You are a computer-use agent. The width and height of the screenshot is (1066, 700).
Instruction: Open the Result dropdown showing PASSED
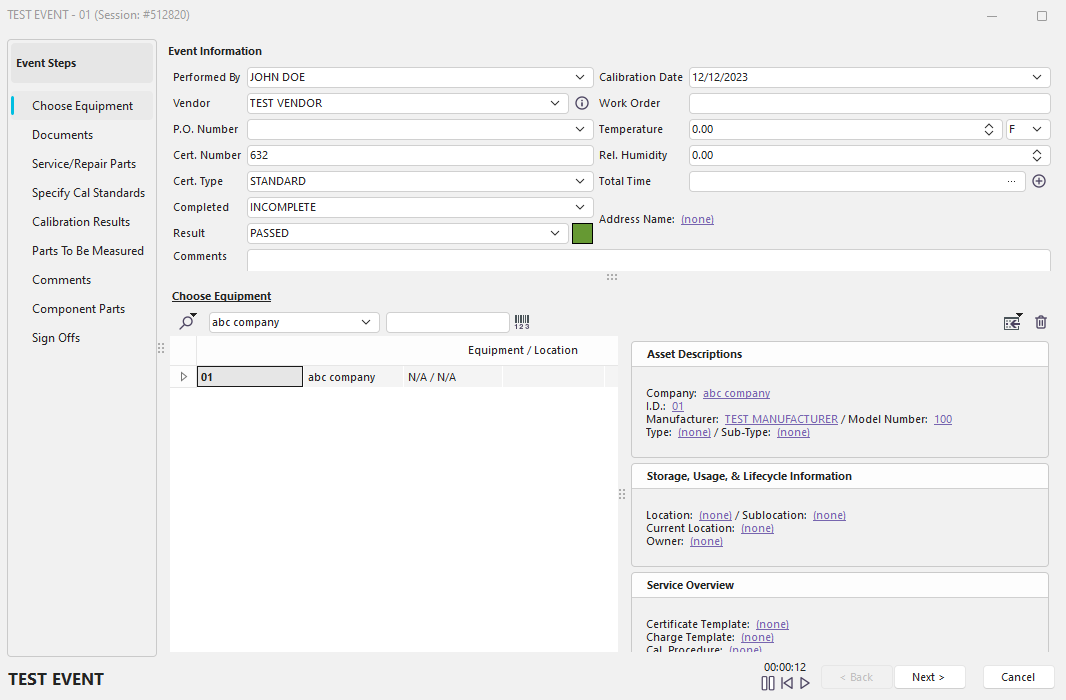pyautogui.click(x=556, y=233)
